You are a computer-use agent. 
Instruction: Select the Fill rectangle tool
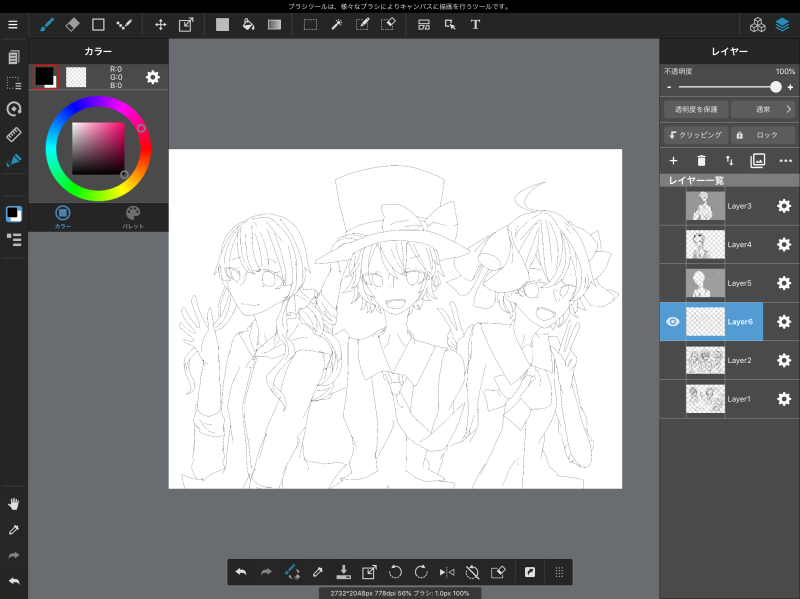pyautogui.click(x=222, y=24)
